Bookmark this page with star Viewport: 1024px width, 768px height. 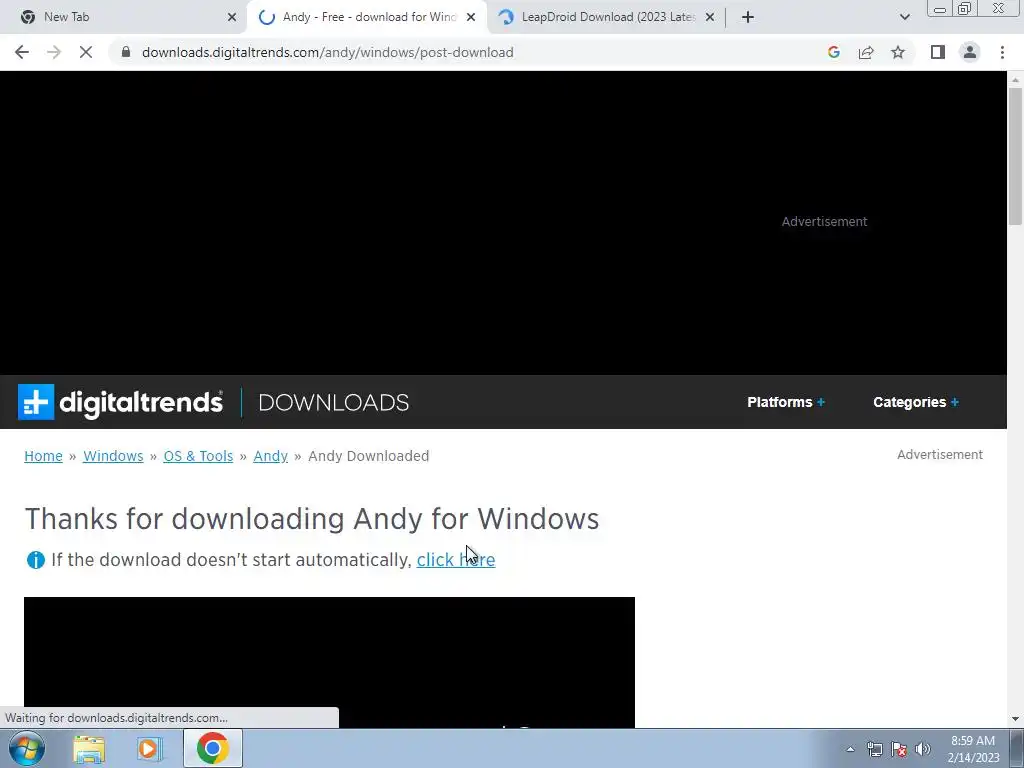point(898,52)
